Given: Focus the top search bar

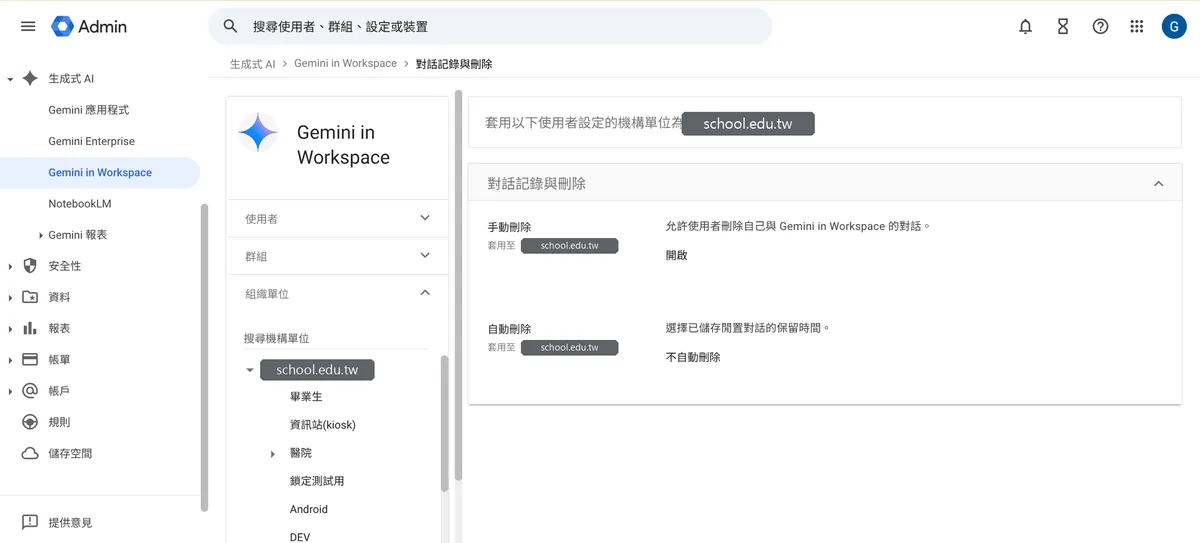Looking at the screenshot, I should pyautogui.click(x=490, y=27).
